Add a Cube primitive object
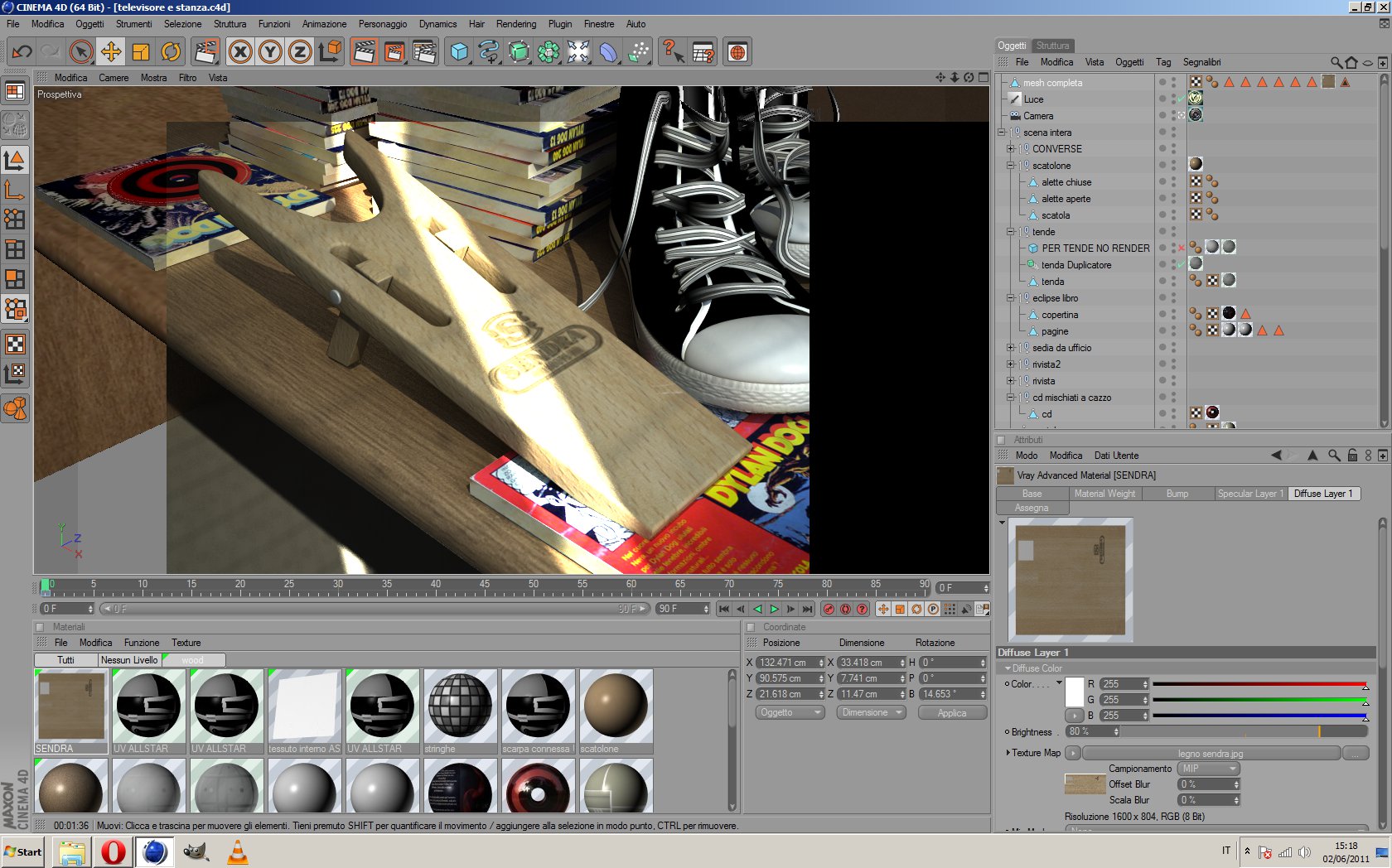Image resolution: width=1392 pixels, height=868 pixels. pyautogui.click(x=459, y=52)
